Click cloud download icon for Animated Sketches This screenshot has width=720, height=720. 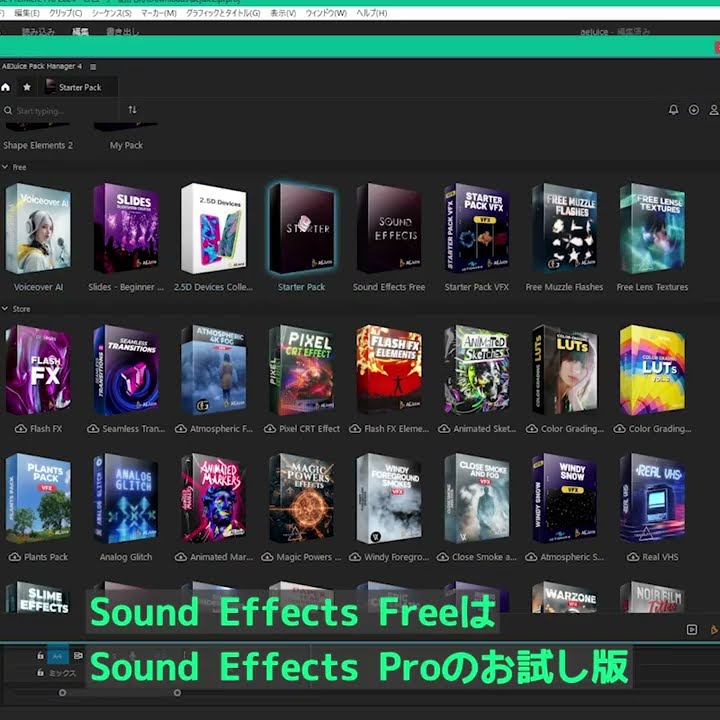pos(444,429)
